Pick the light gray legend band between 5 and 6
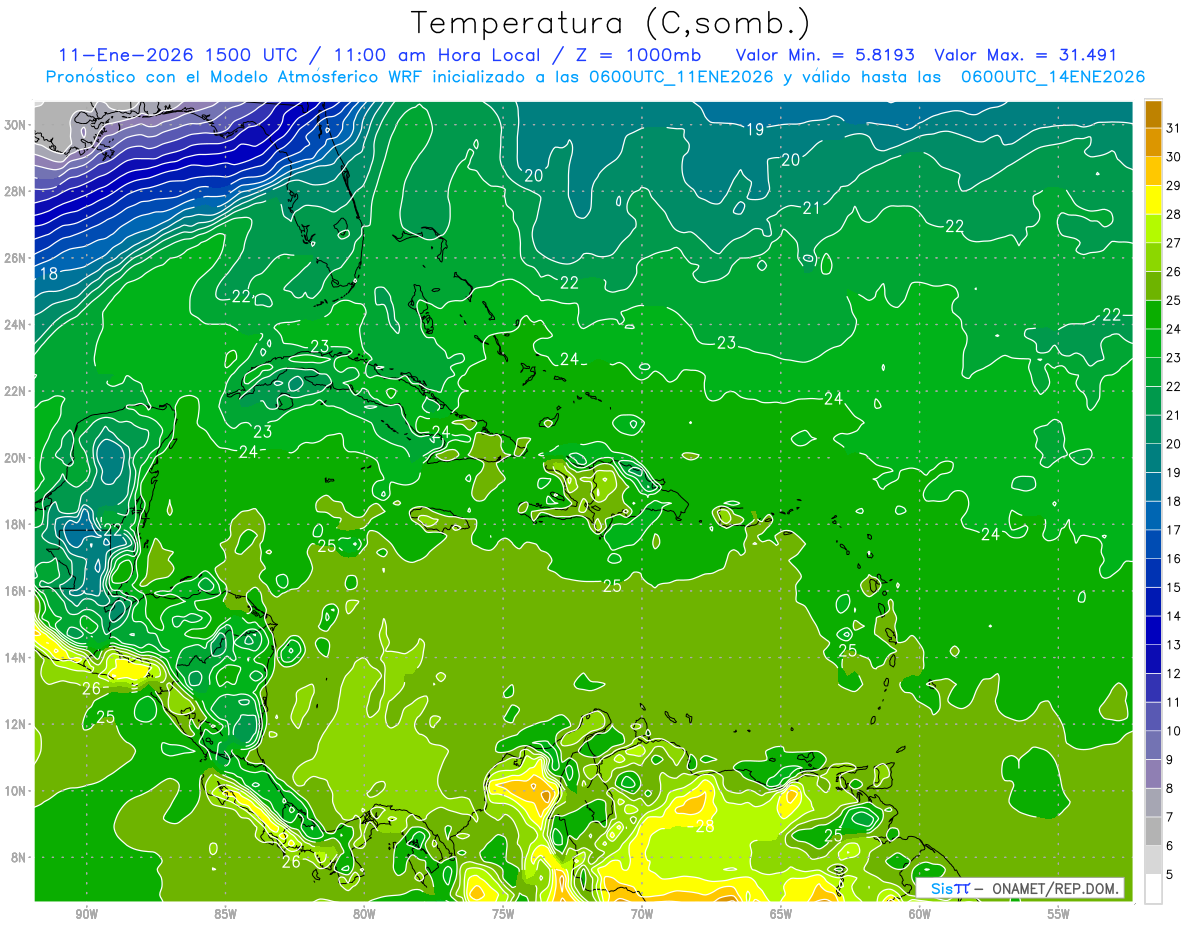The width and height of the screenshot is (1200, 927). (1153, 859)
